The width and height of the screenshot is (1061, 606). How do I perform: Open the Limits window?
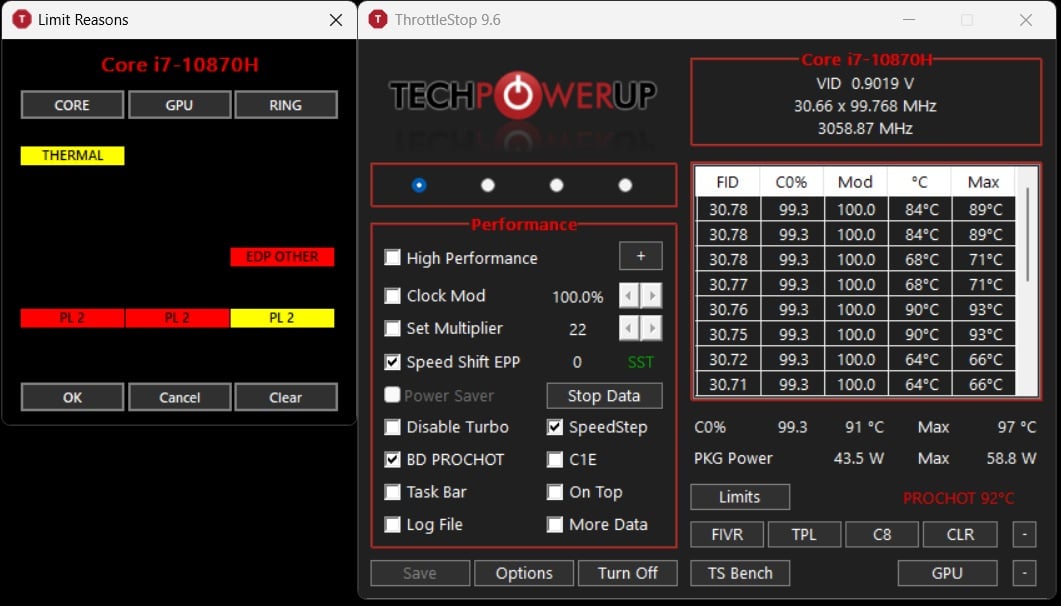pyautogui.click(x=740, y=497)
